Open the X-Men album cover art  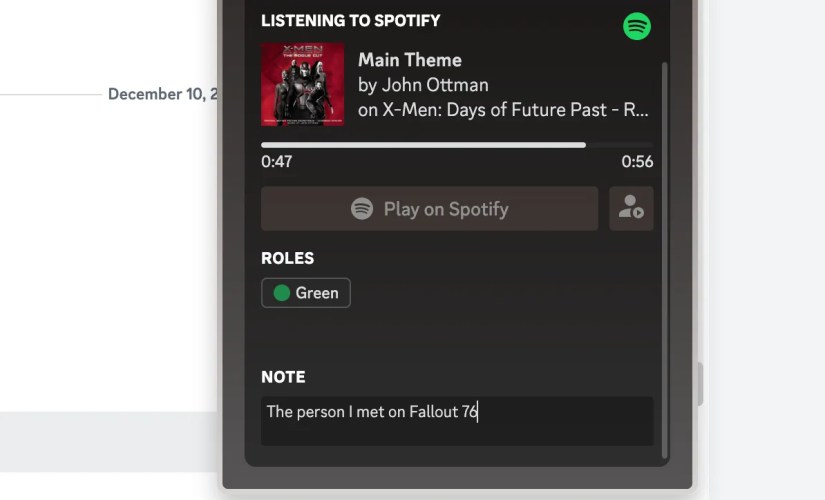pyautogui.click(x=303, y=84)
